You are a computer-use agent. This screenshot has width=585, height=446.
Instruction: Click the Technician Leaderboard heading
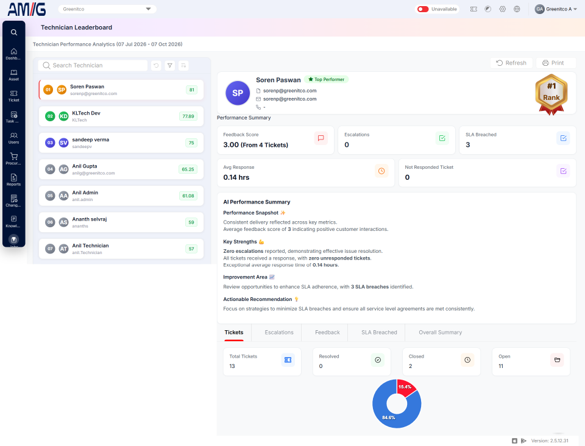click(x=76, y=27)
